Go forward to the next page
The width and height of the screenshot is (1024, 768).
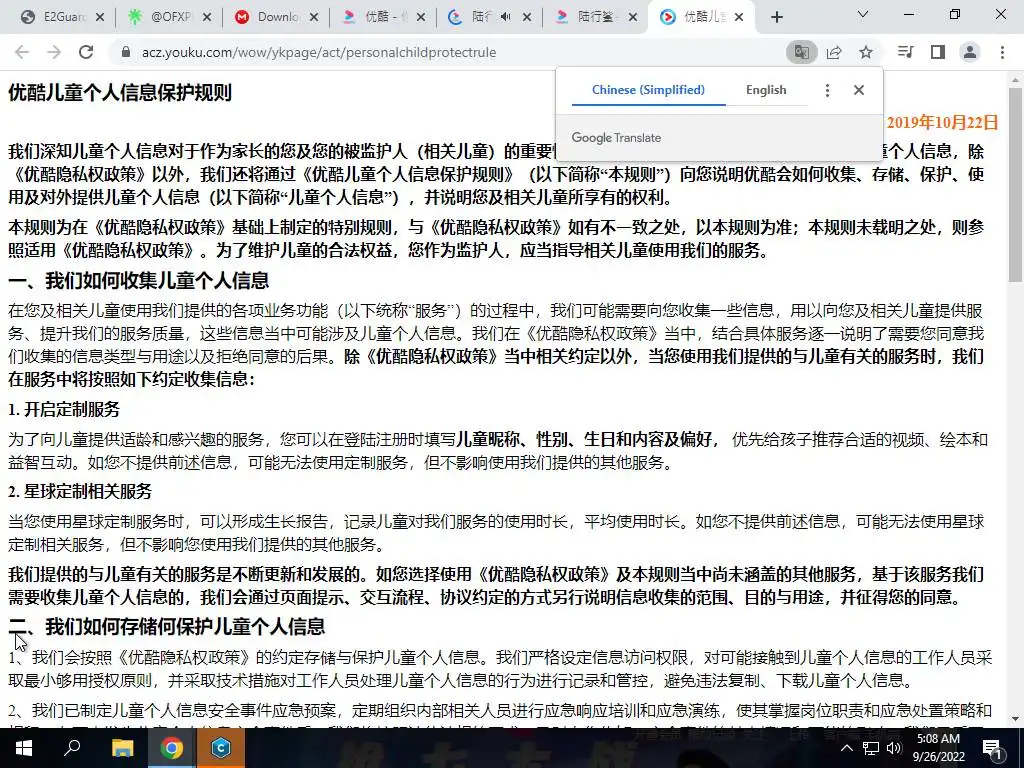(x=54, y=52)
